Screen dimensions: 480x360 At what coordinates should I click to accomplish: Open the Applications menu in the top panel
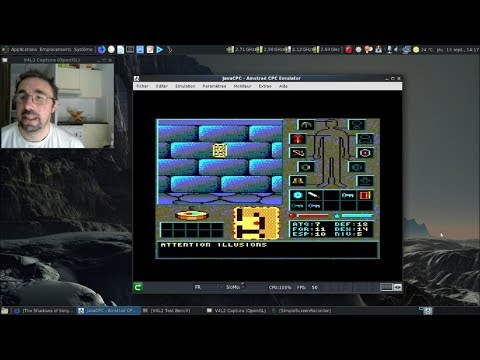pos(24,49)
